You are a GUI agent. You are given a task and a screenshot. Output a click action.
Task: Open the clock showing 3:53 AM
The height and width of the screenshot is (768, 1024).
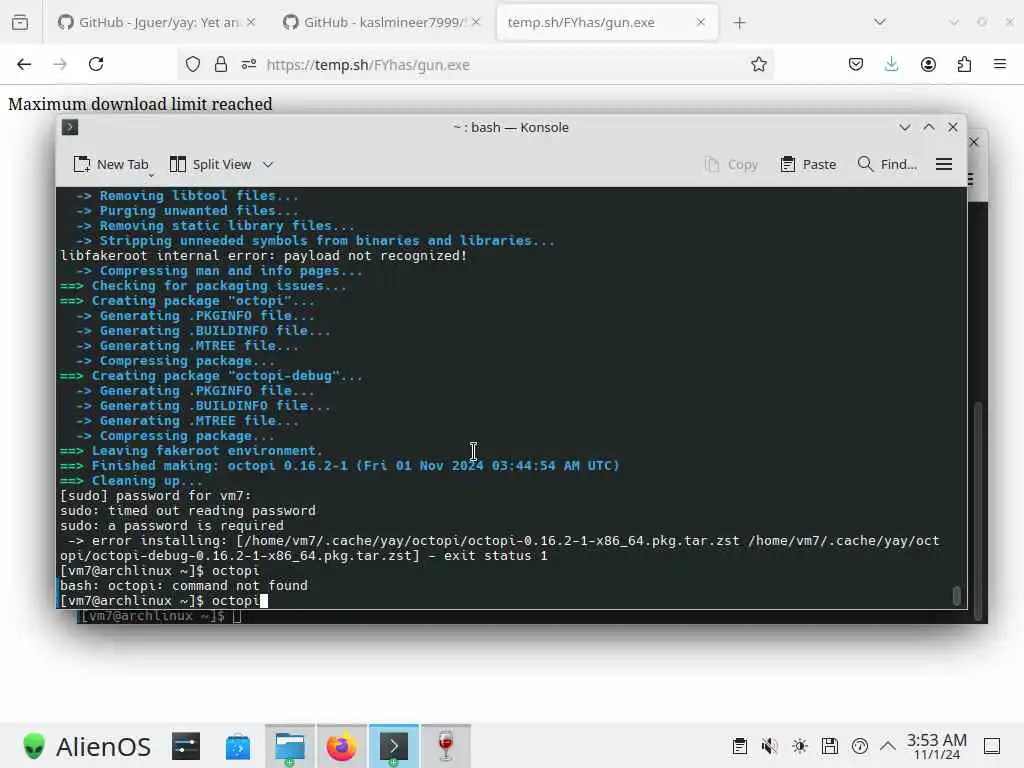click(936, 746)
